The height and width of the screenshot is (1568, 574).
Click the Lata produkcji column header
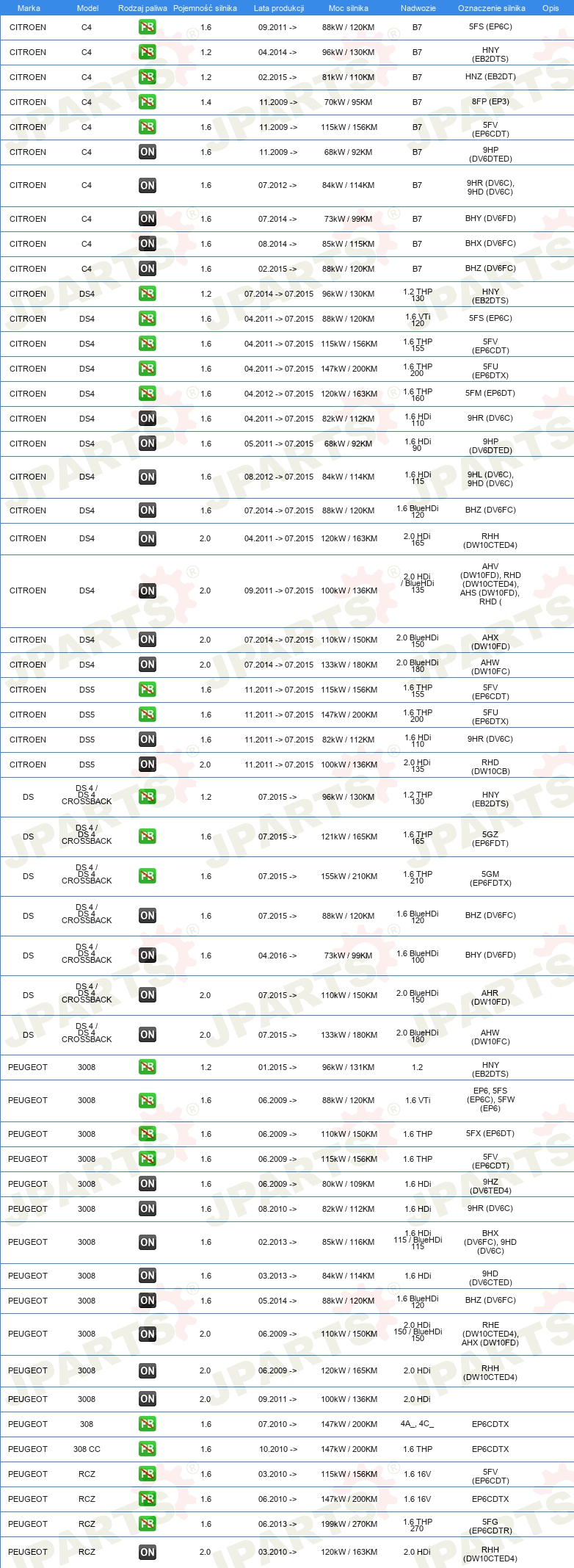[279, 8]
